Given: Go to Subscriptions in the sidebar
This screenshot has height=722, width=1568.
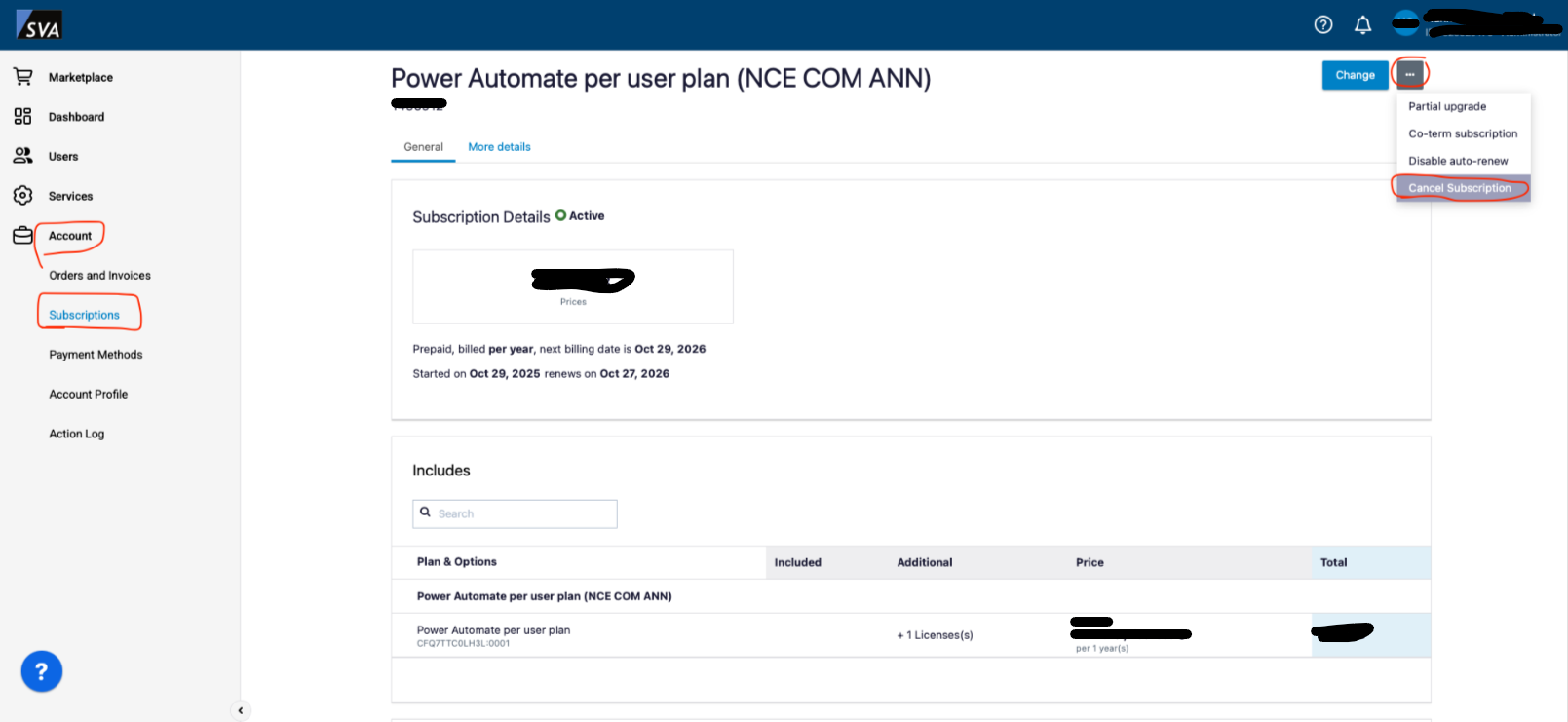Looking at the screenshot, I should 85,315.
